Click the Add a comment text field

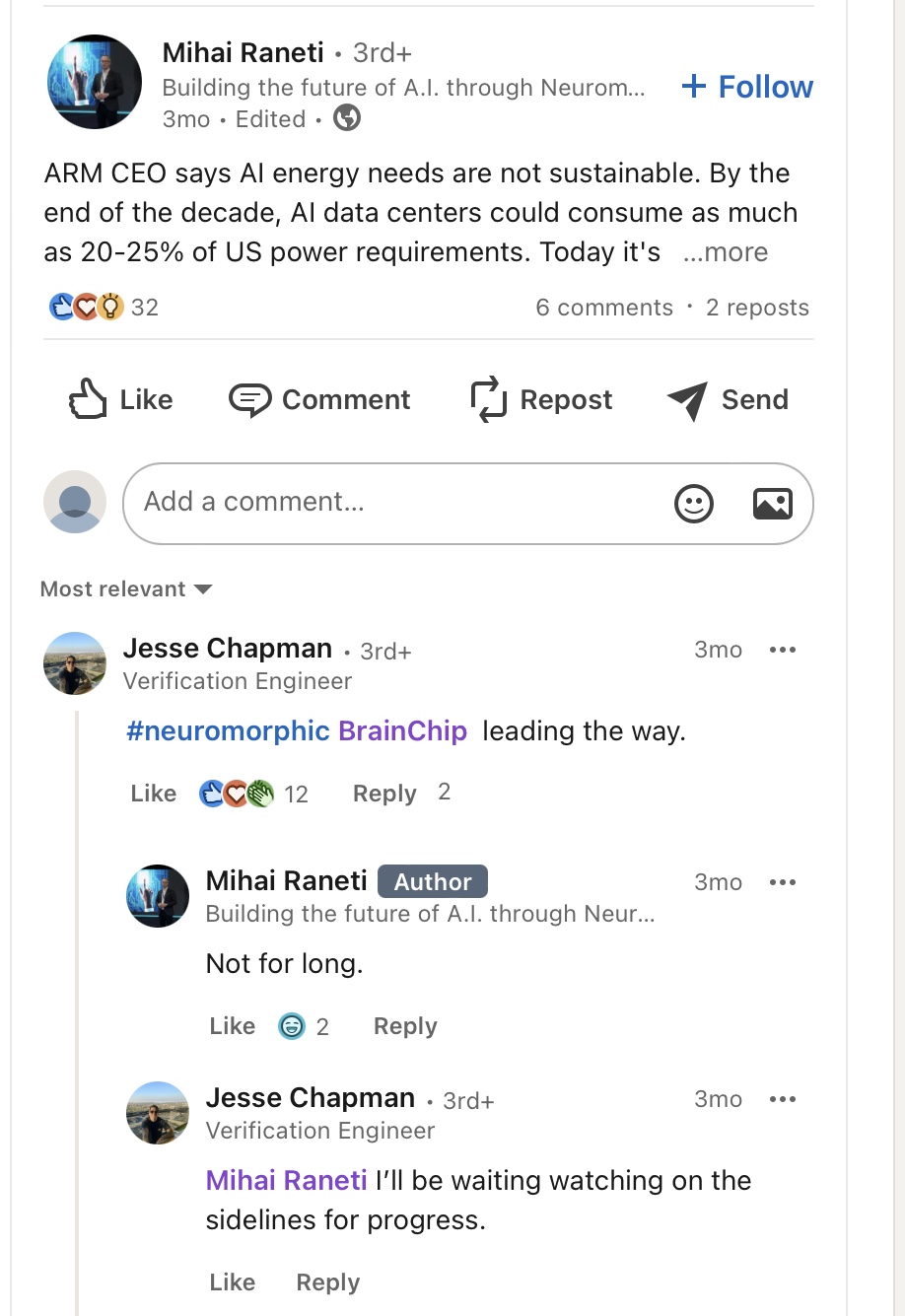pyautogui.click(x=394, y=503)
